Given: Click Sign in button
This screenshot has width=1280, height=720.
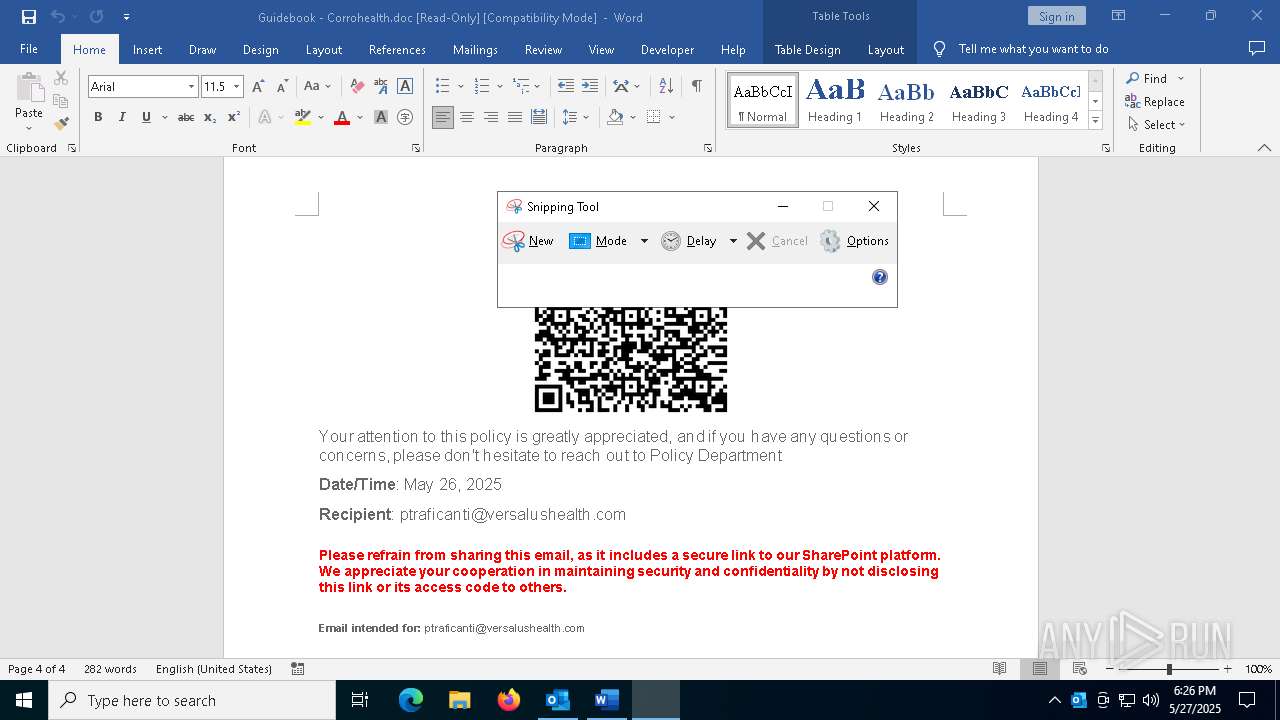Looking at the screenshot, I should 1056,16.
